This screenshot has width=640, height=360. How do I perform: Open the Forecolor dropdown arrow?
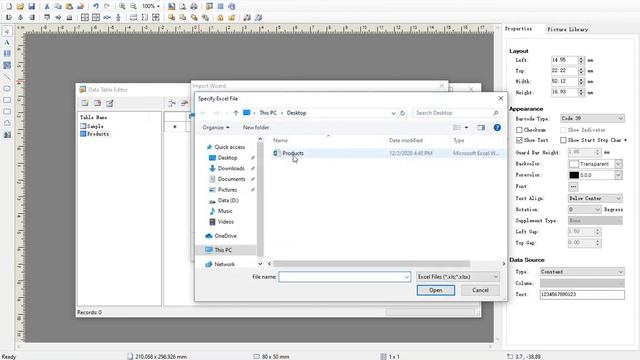(618, 175)
